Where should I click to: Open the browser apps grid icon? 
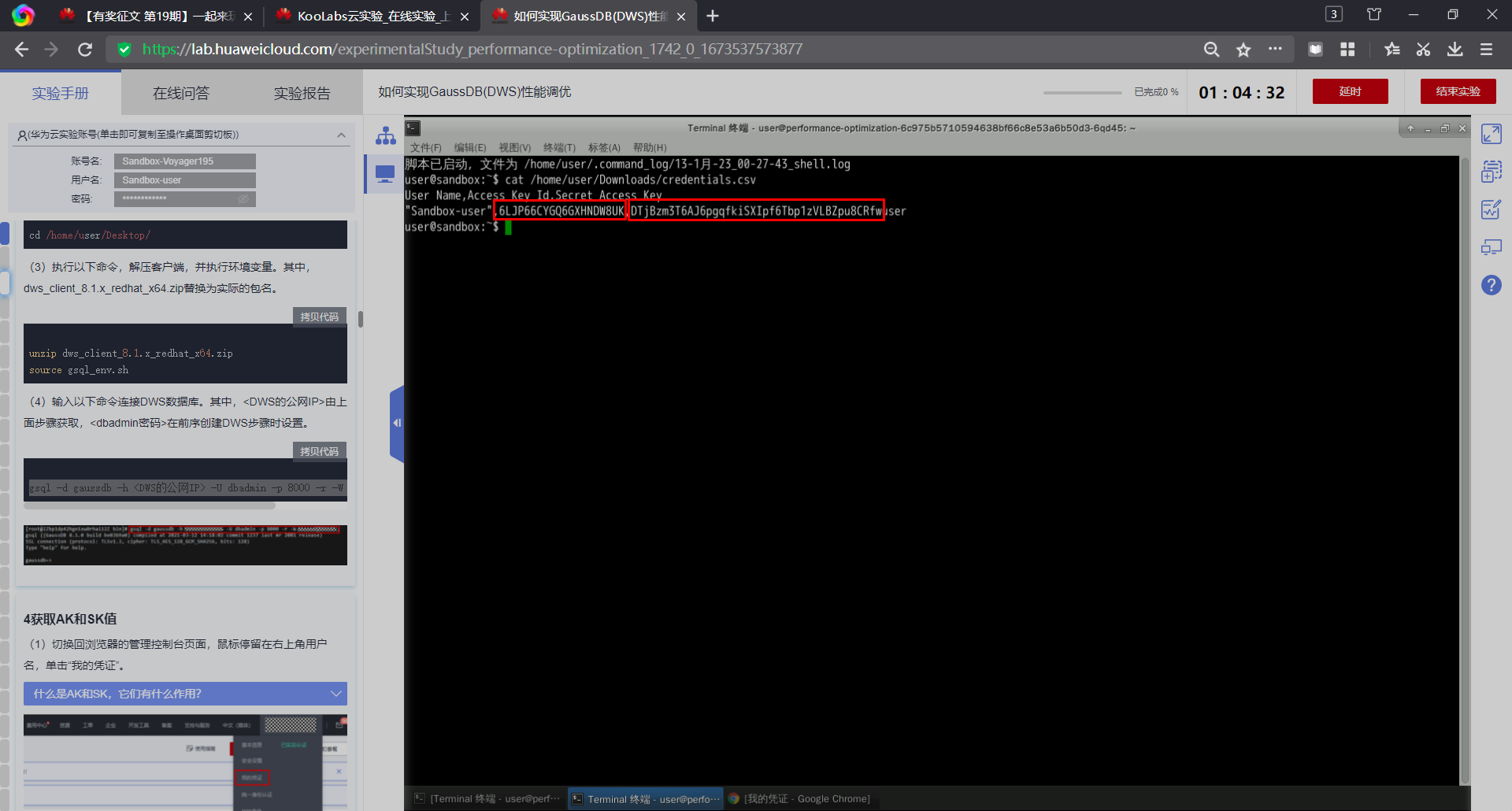tap(1347, 50)
